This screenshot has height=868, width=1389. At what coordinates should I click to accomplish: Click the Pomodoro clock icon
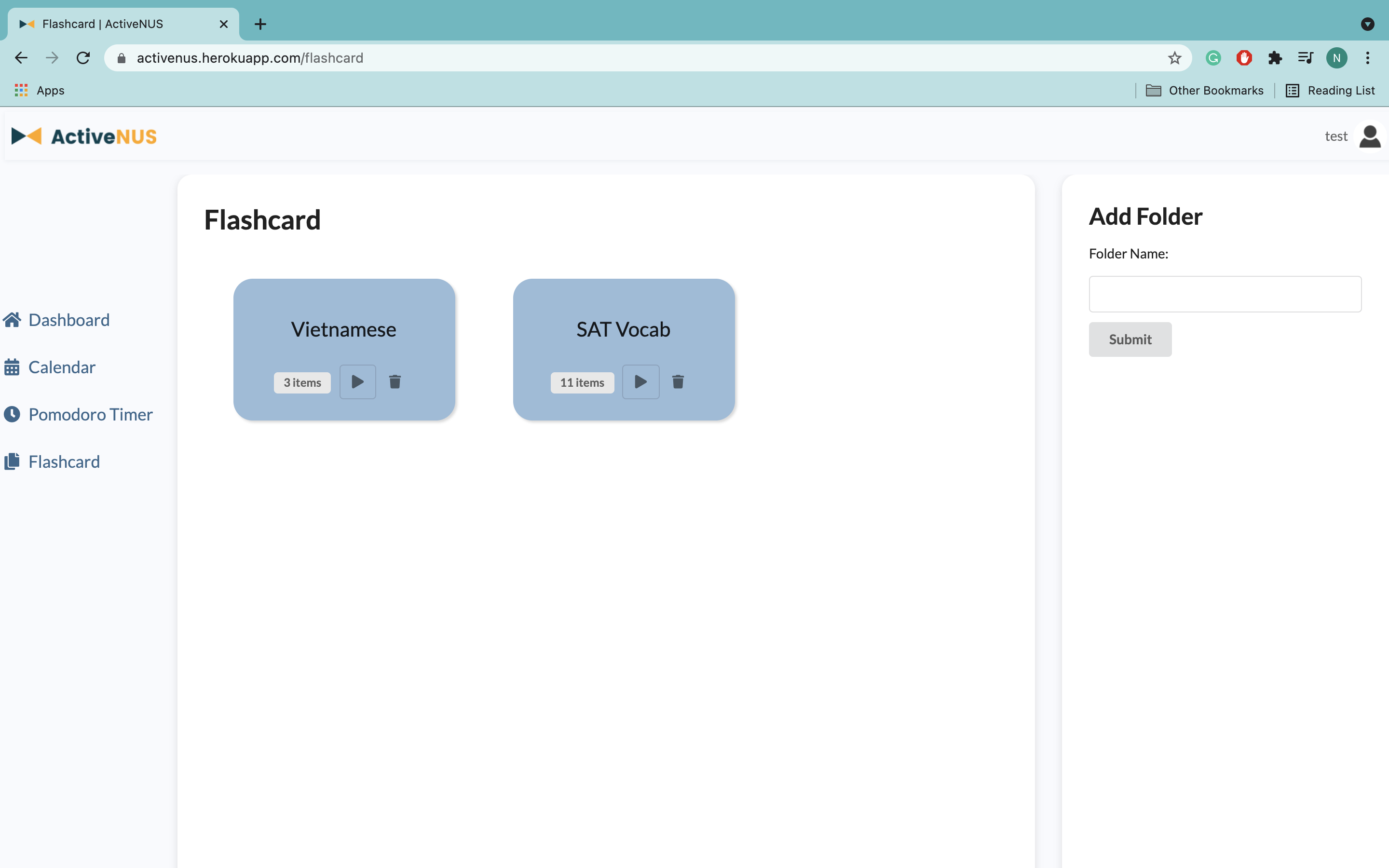tap(12, 414)
